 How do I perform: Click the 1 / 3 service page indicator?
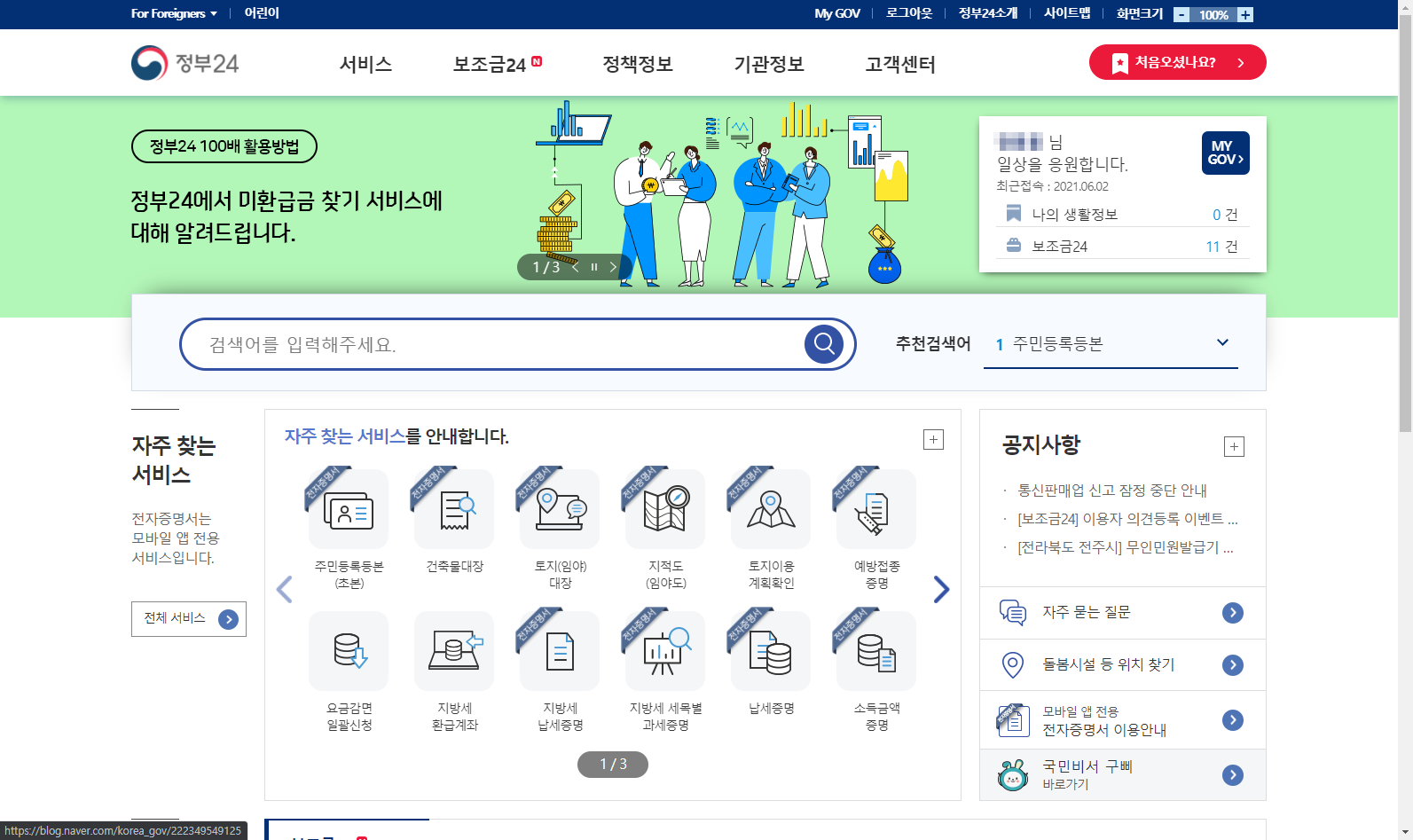coord(613,764)
